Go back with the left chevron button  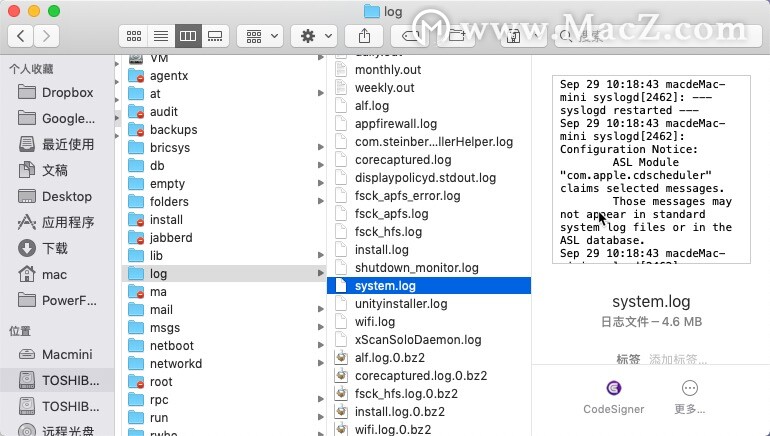click(x=21, y=36)
